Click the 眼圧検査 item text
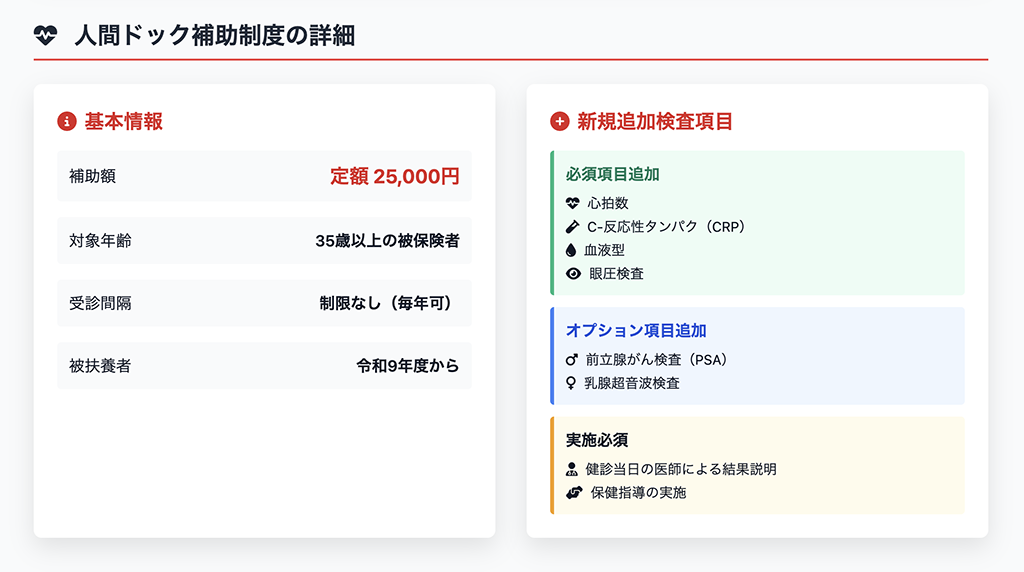The image size is (1024, 572). click(616, 274)
